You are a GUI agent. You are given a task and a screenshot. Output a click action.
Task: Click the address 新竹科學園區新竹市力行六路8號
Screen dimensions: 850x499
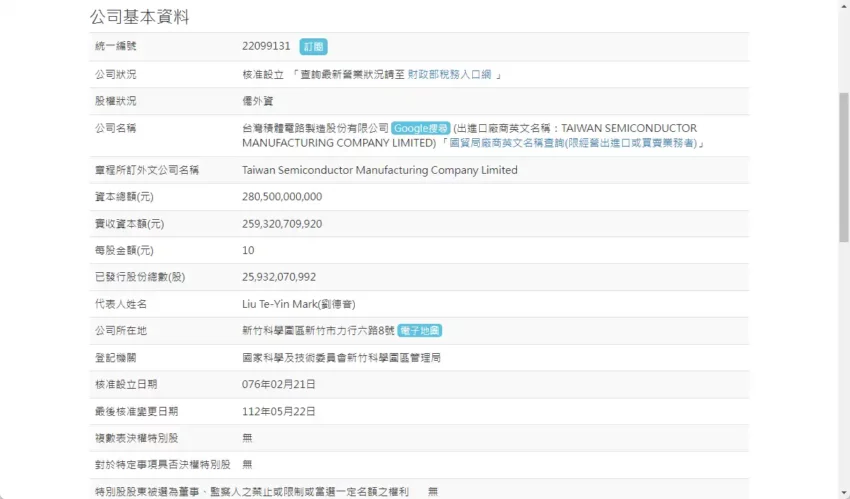pos(318,330)
